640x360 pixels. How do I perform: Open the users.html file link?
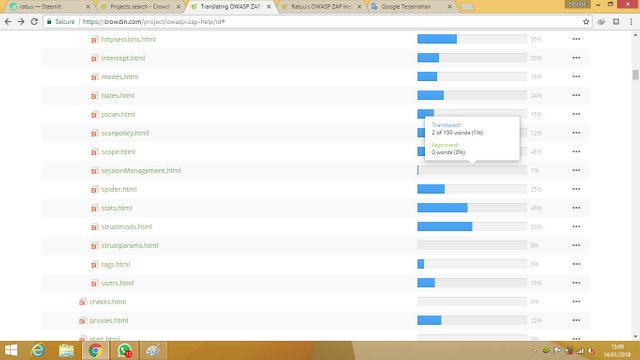118,283
